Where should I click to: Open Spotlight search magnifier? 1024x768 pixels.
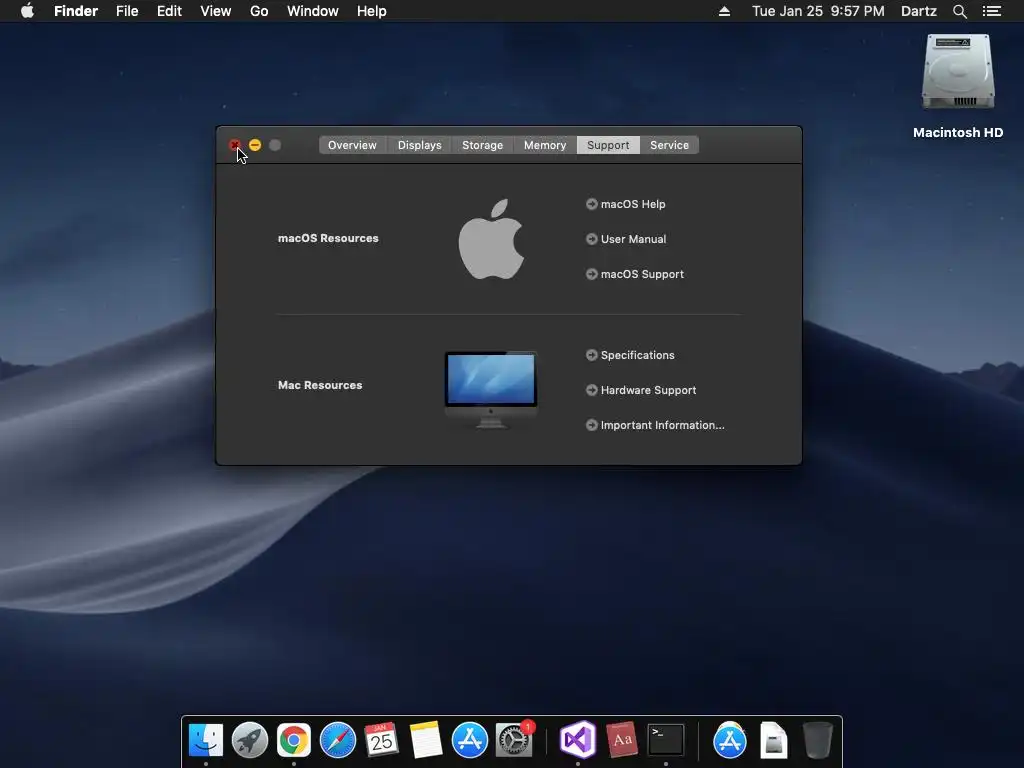(959, 11)
